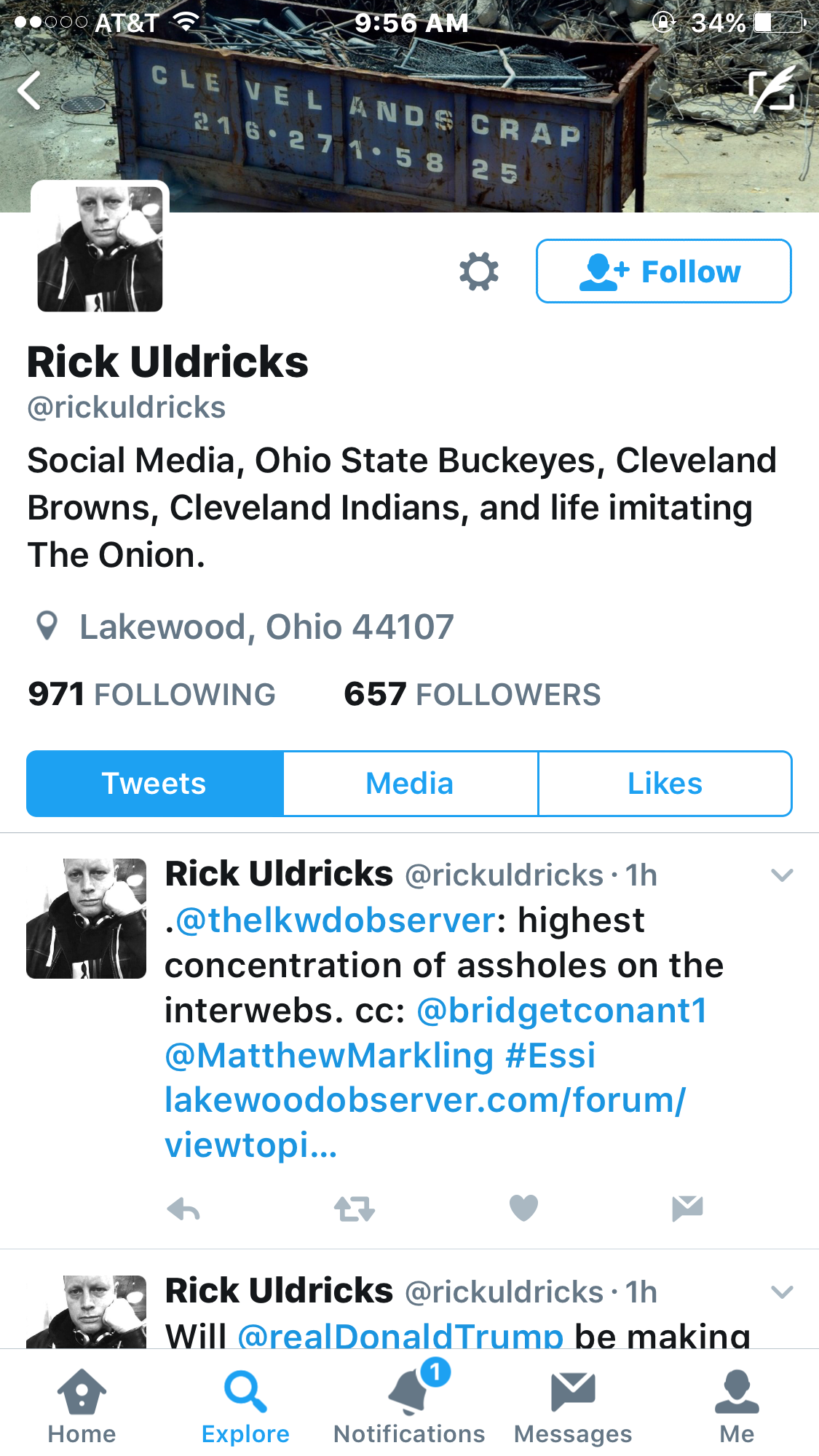
Task: View the 657 followers list
Action: pos(472,694)
